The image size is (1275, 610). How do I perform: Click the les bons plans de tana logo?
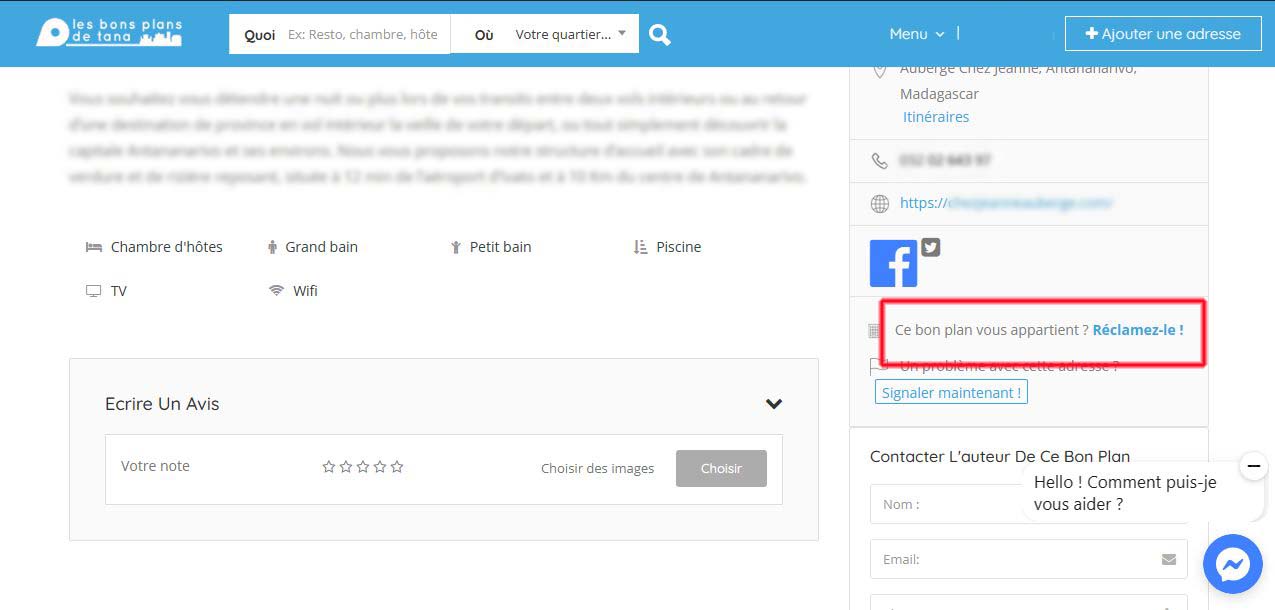(x=108, y=33)
